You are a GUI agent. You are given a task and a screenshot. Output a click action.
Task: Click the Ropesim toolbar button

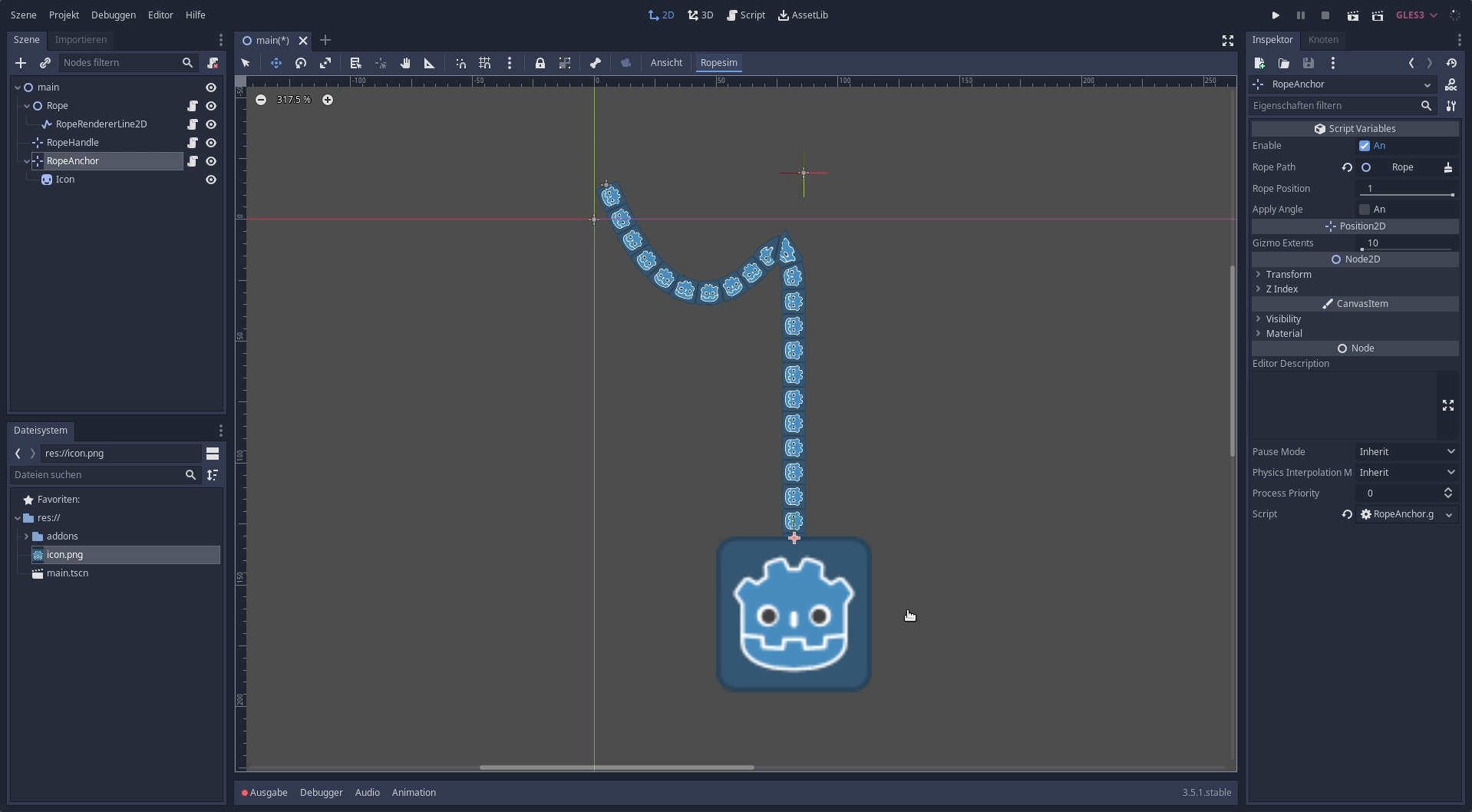click(718, 63)
